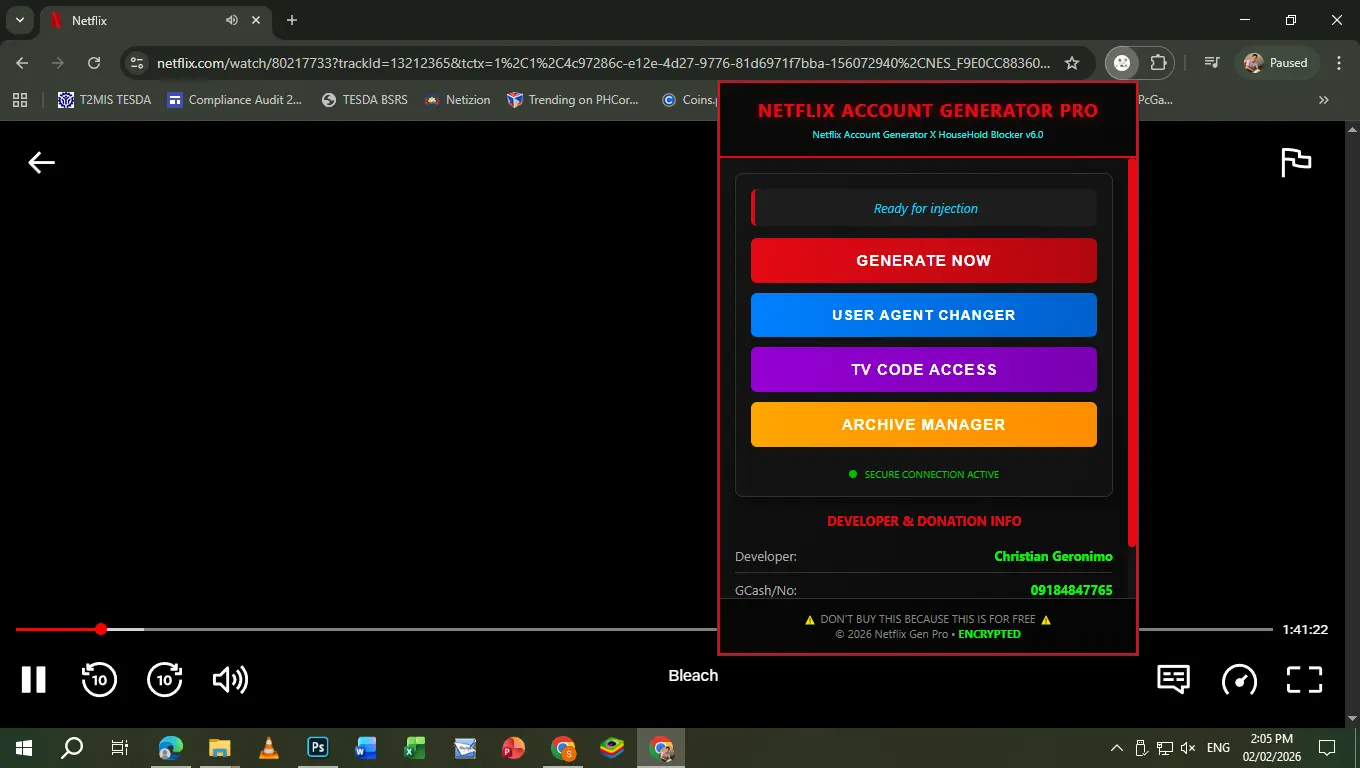The height and width of the screenshot is (768, 1360).
Task: Launch Microsoft Word from the taskbar
Action: [x=366, y=747]
